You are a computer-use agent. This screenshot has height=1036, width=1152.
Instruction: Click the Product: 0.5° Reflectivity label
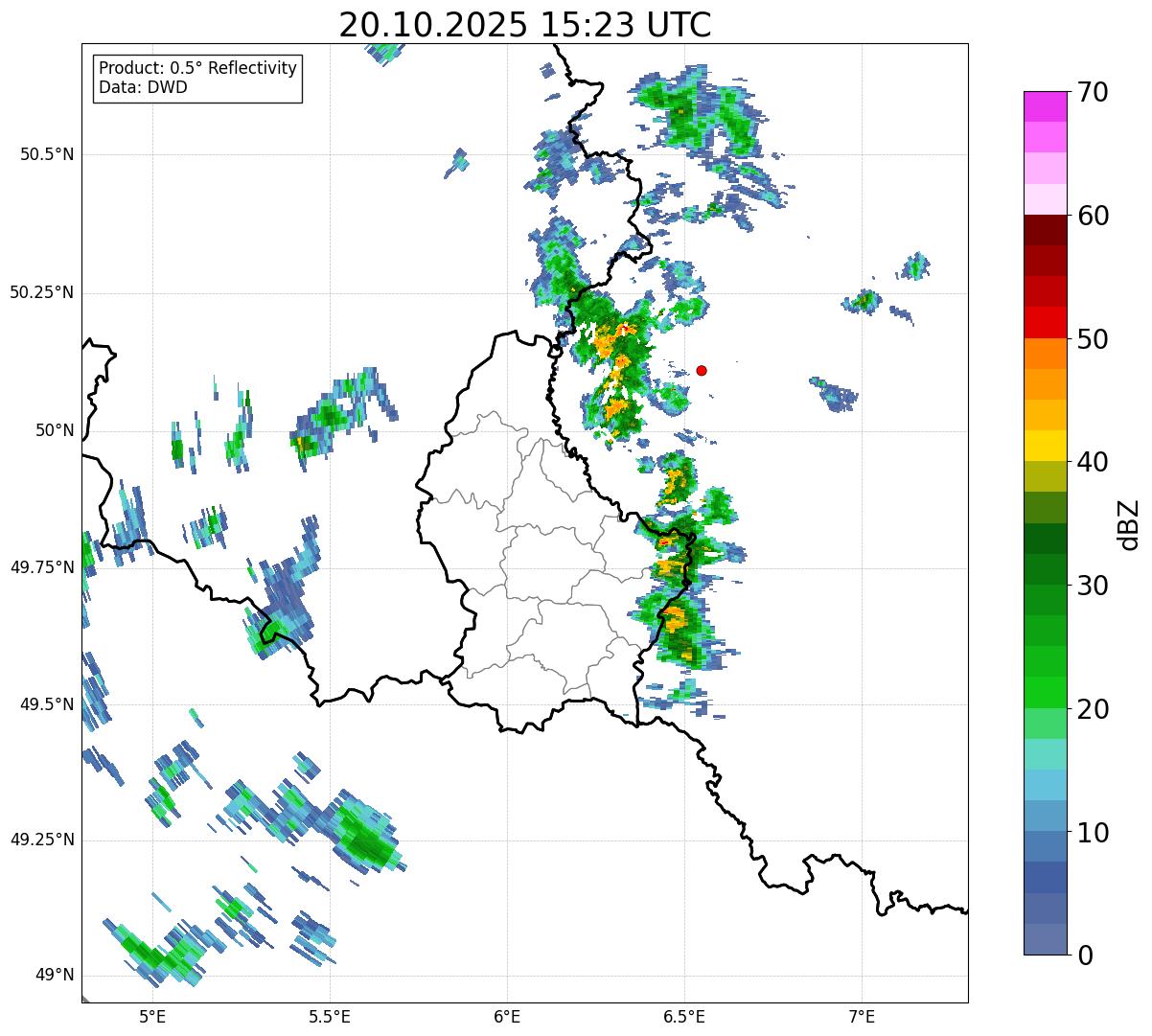pyautogui.click(x=198, y=69)
